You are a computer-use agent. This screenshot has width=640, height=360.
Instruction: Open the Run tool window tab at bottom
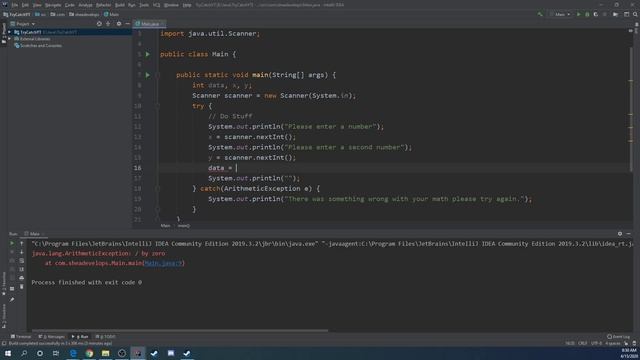pos(80,337)
